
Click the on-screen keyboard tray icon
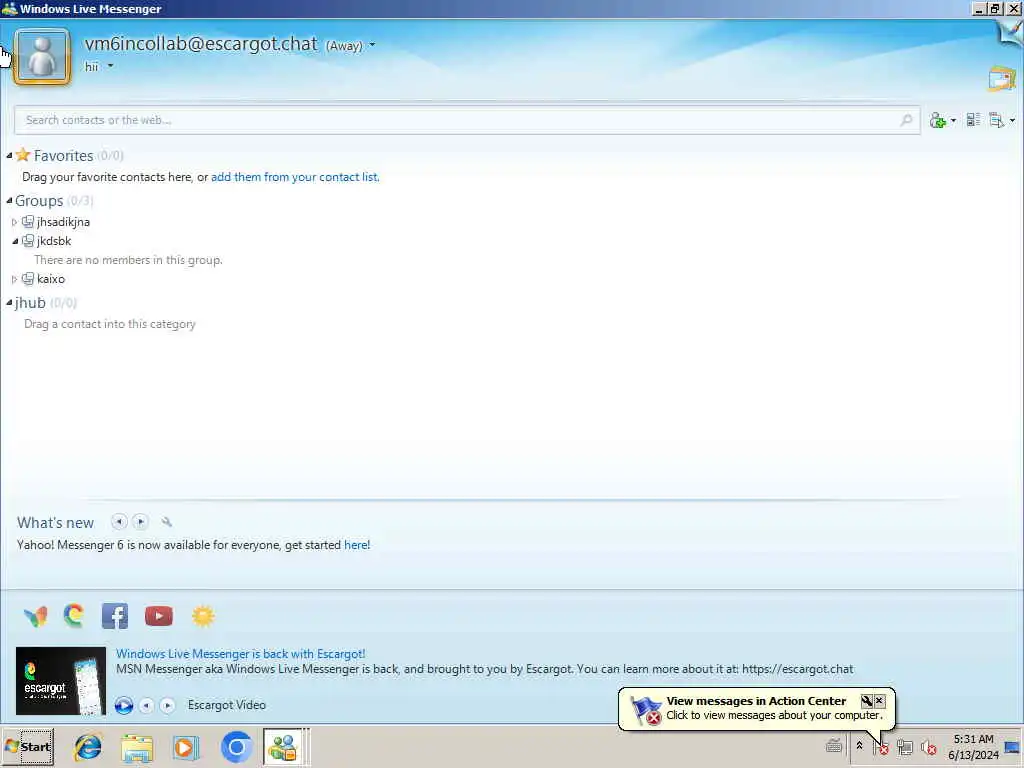[833, 746]
